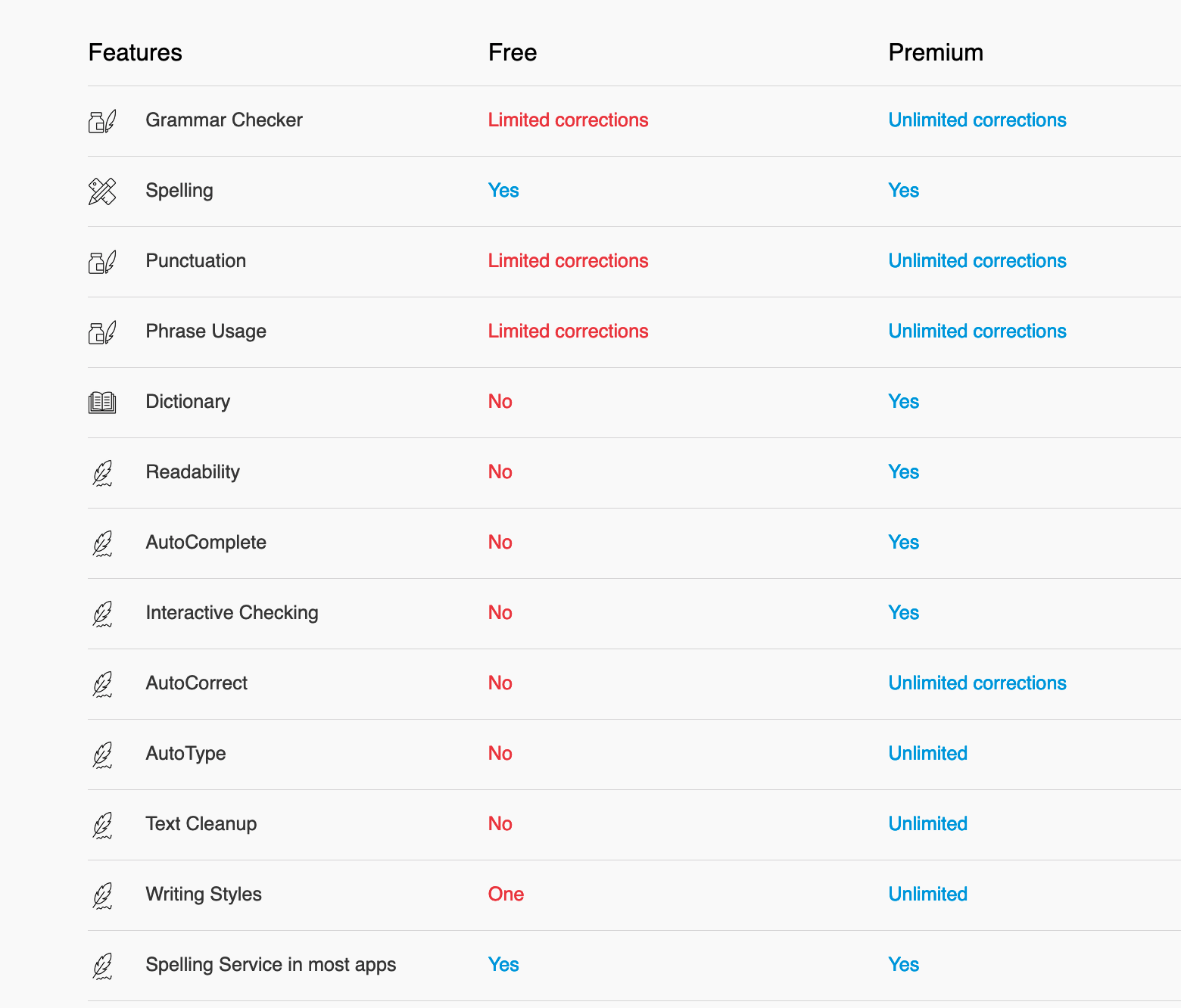Click the Spelling pencil and ruler icon
Image resolution: width=1181 pixels, height=1008 pixels.
(x=102, y=191)
